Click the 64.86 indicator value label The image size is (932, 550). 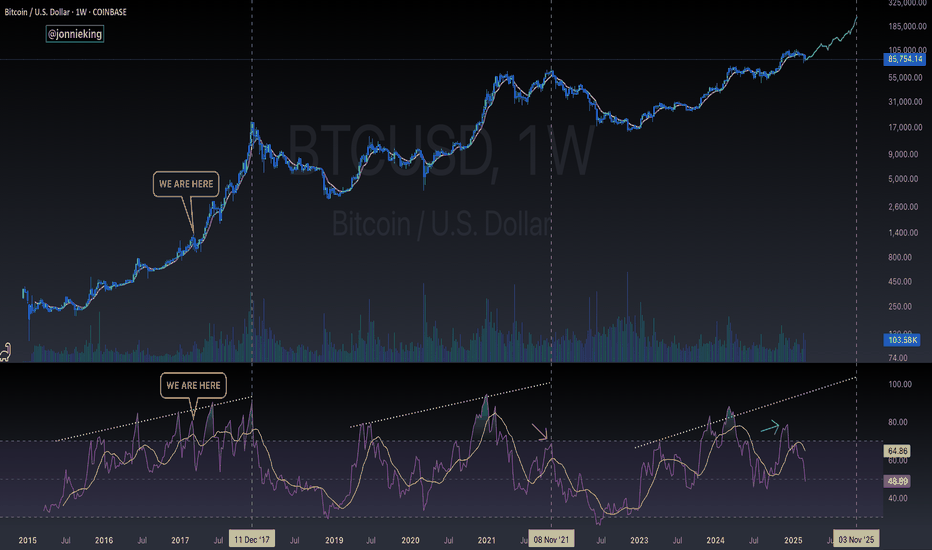tap(898, 451)
